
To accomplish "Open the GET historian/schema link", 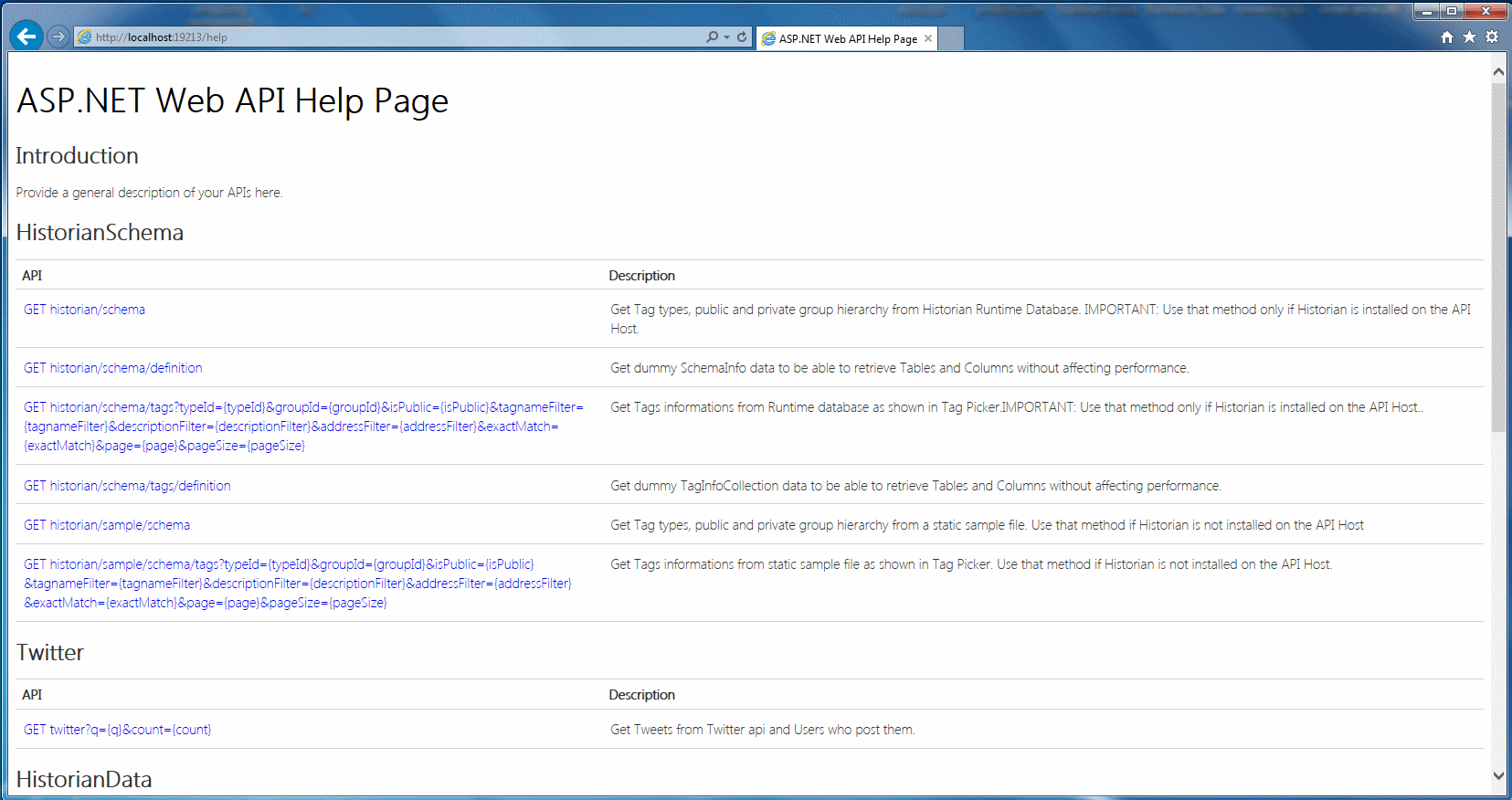I will tap(84, 310).
